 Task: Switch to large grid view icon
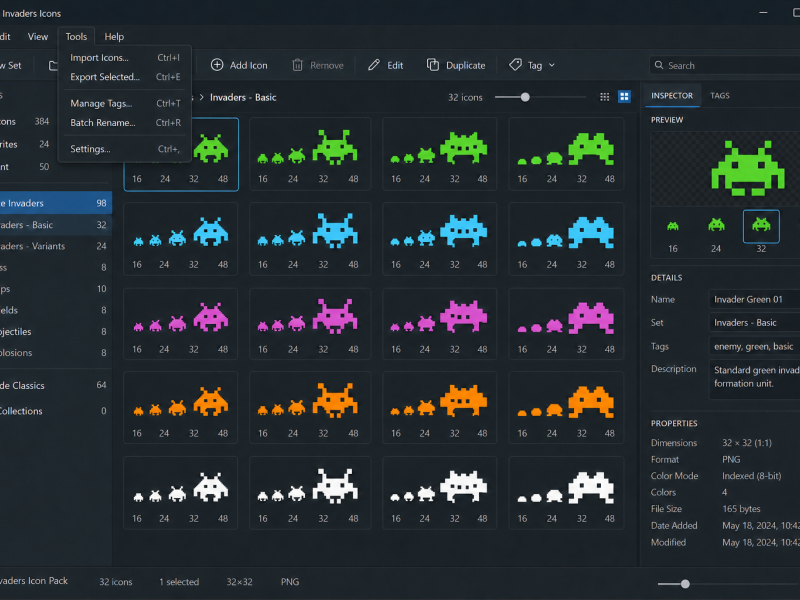(x=624, y=97)
